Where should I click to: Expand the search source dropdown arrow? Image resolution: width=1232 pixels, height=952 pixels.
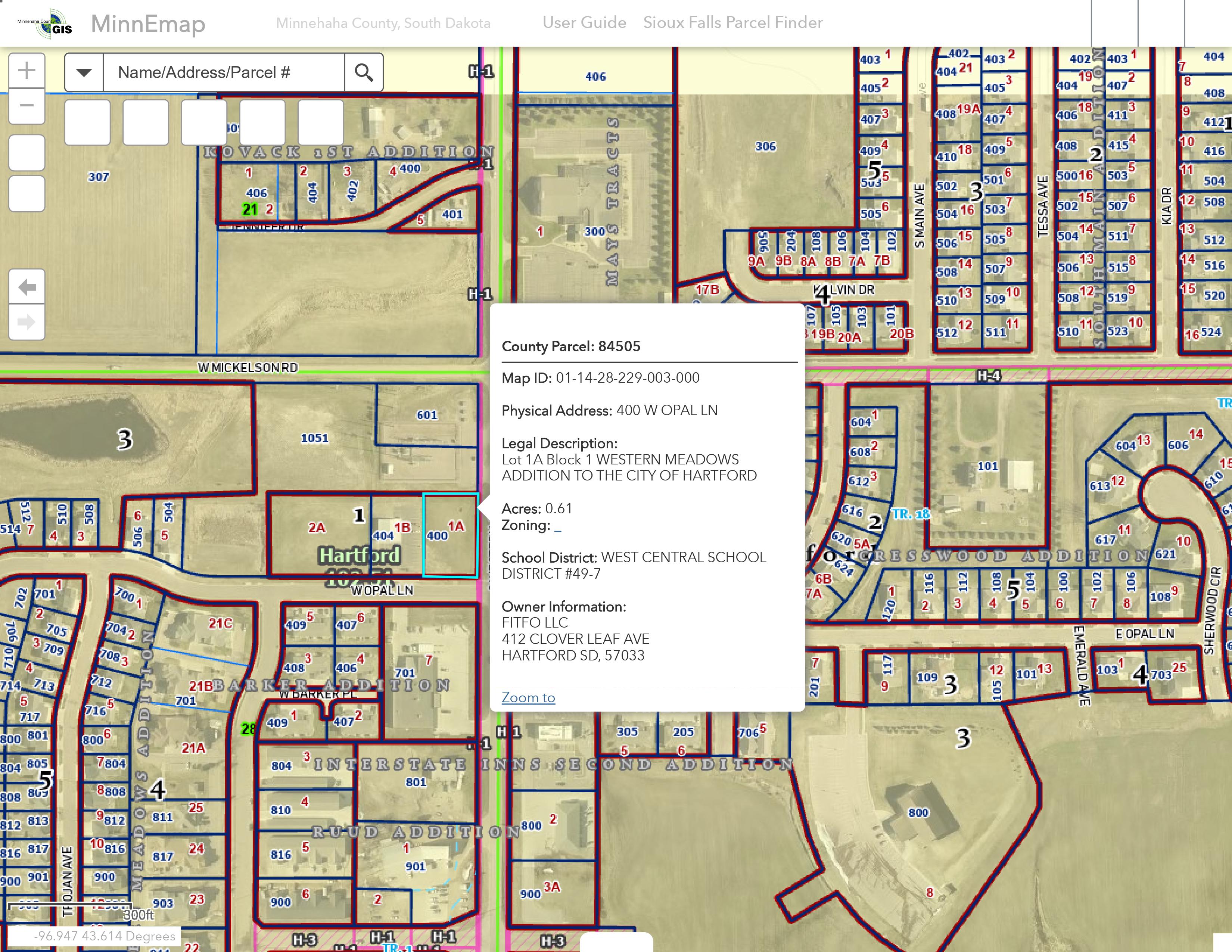pos(84,72)
